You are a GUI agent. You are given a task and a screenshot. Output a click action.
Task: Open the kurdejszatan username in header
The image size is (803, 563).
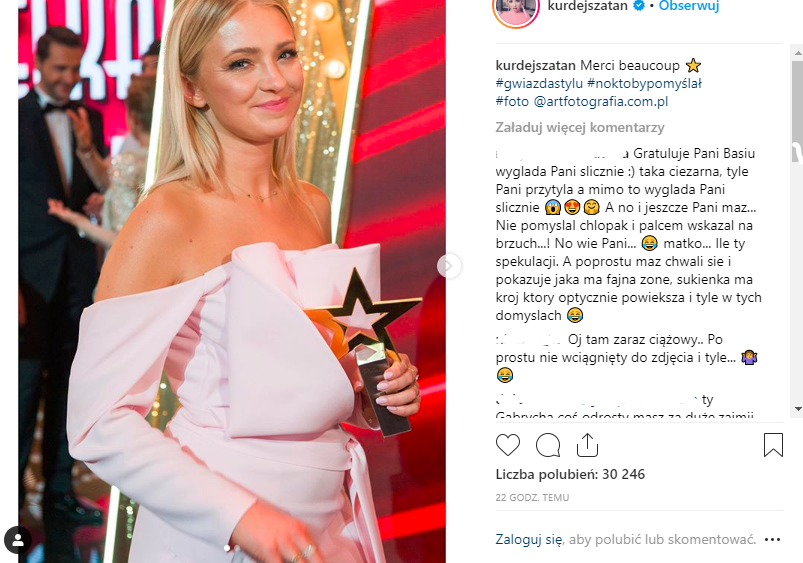(587, 6)
